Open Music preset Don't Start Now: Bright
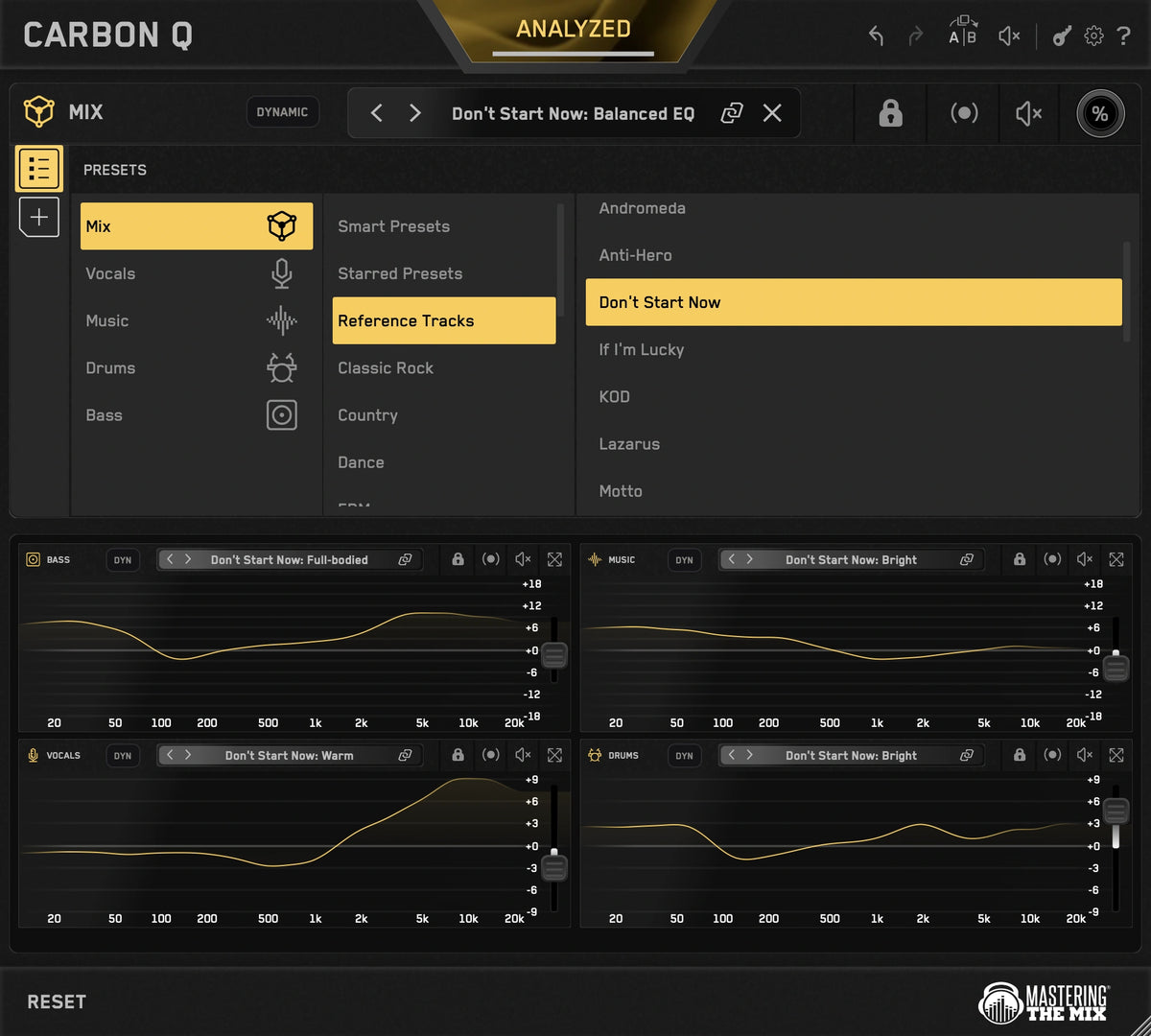 (851, 560)
